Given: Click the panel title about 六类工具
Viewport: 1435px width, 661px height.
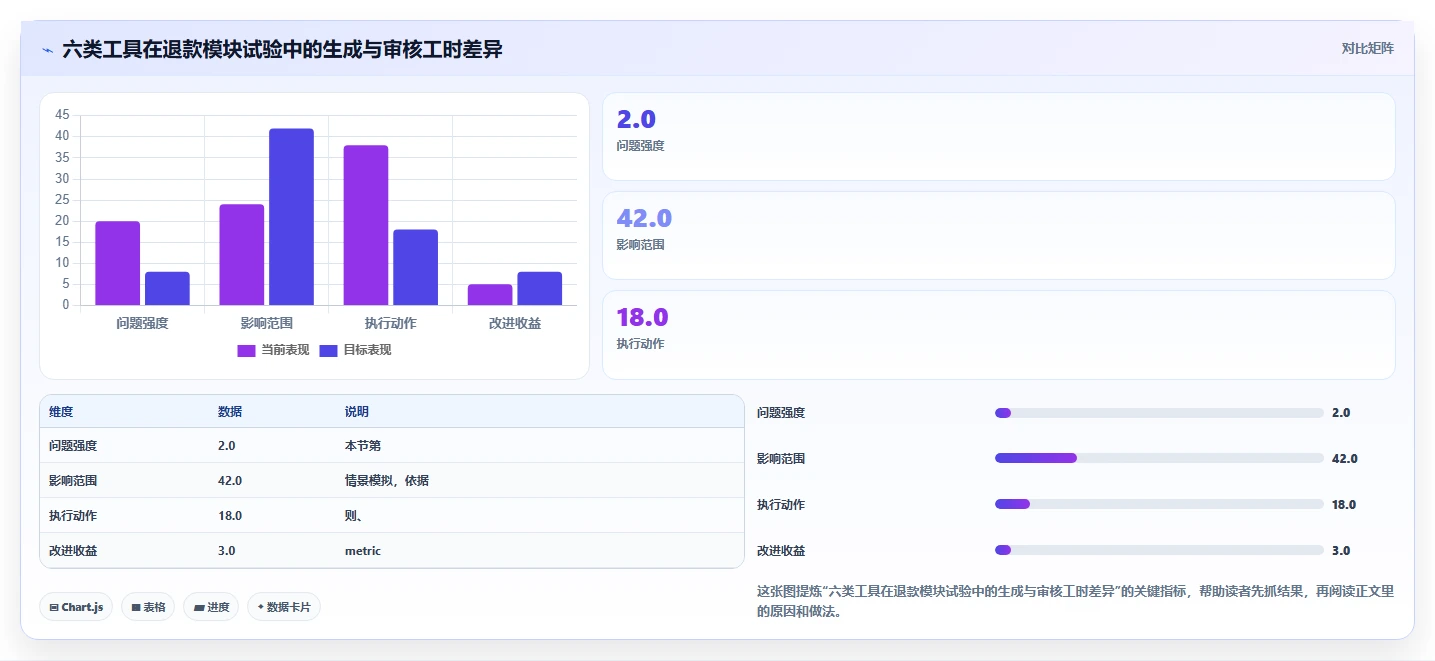Looking at the screenshot, I should tap(282, 49).
